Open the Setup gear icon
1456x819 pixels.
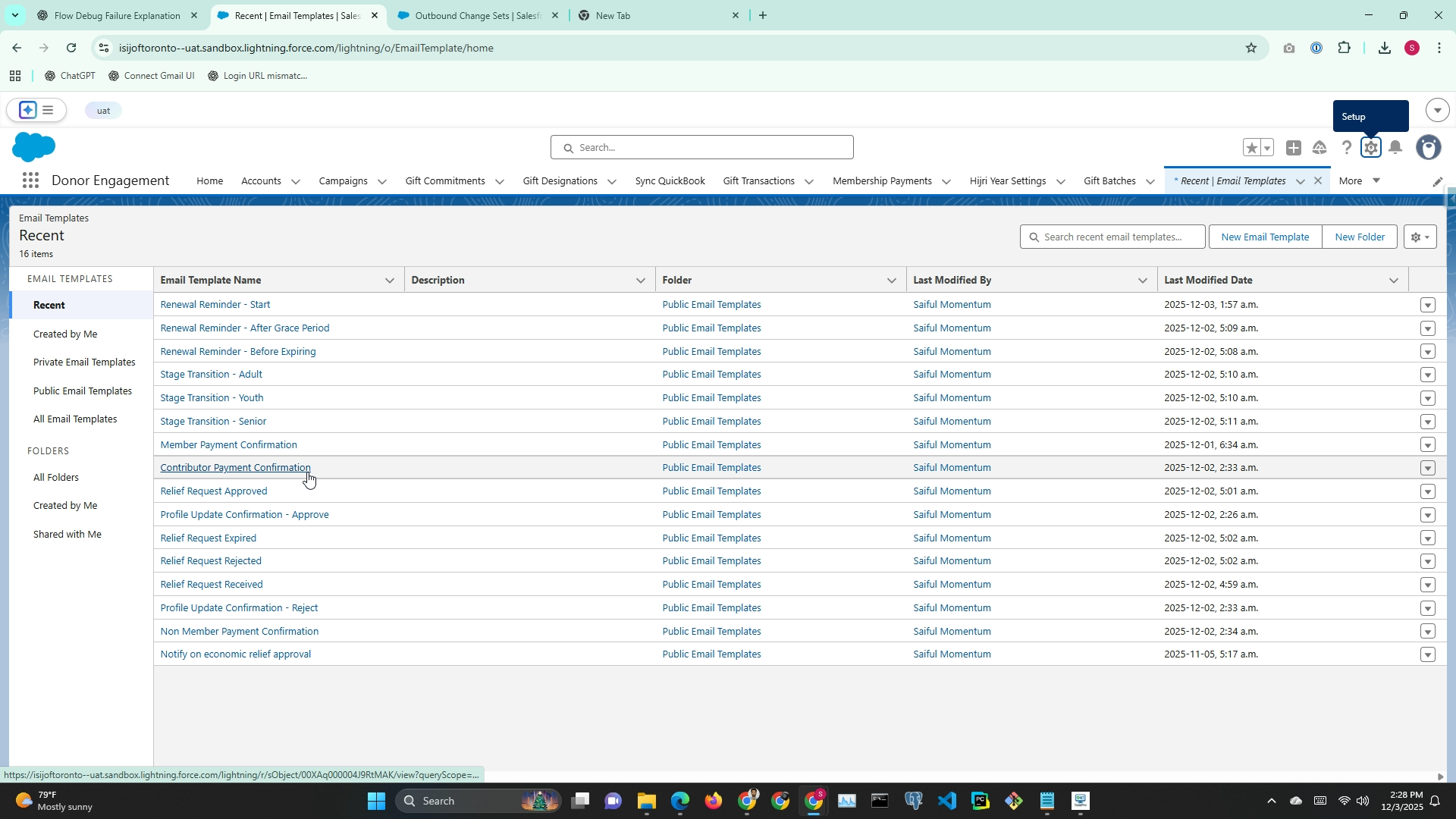tap(1370, 148)
